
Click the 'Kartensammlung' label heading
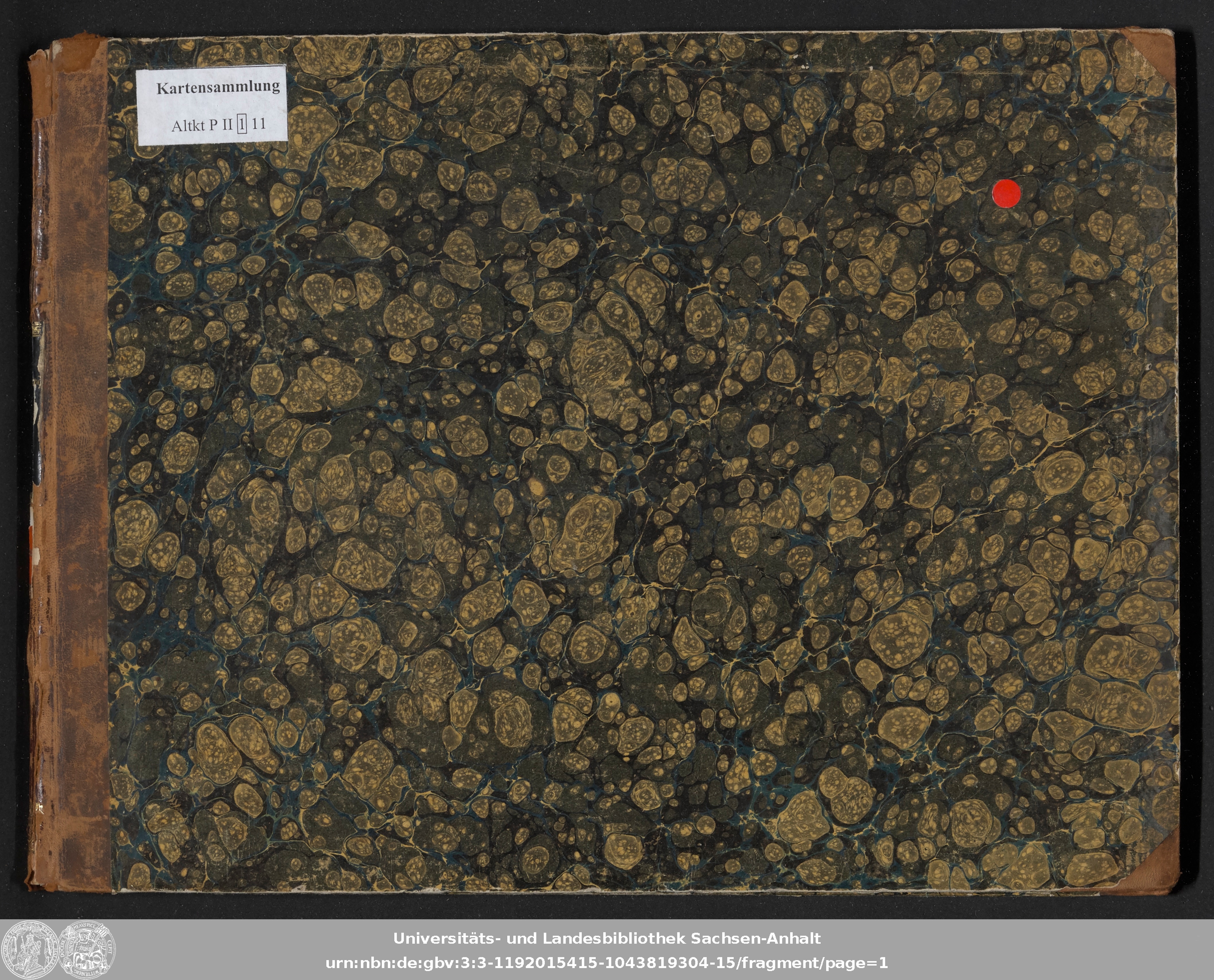[218, 88]
